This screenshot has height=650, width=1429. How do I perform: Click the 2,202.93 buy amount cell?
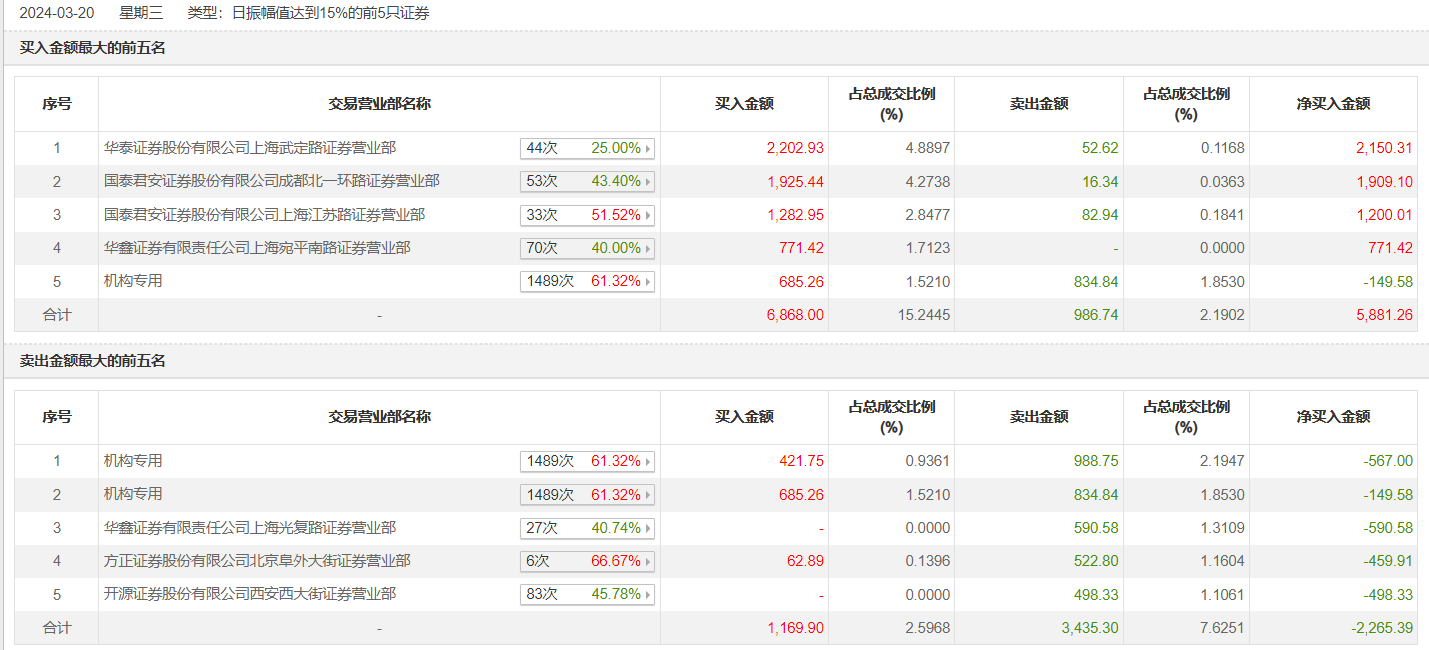(795, 148)
